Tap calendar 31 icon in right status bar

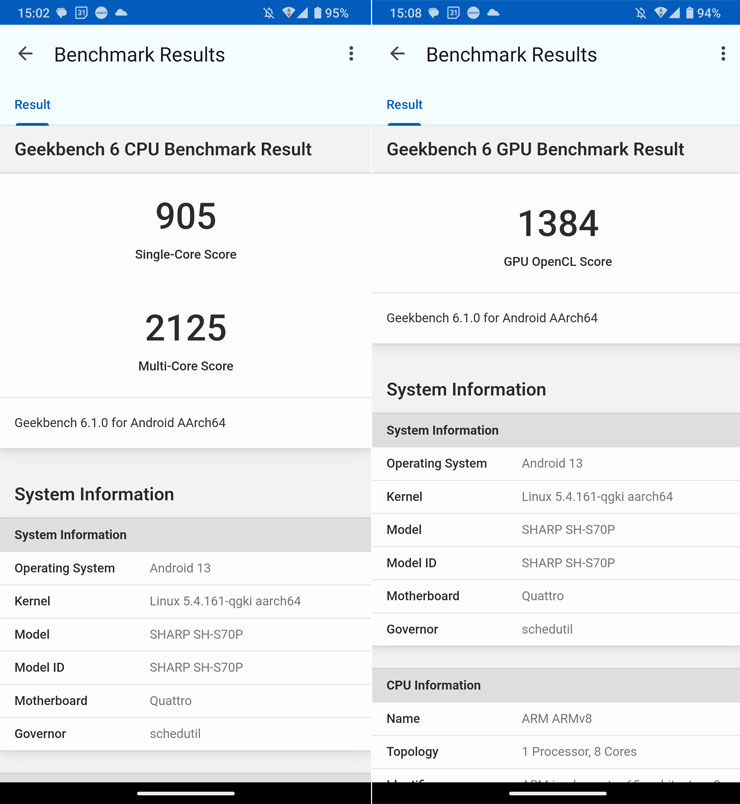point(453,13)
